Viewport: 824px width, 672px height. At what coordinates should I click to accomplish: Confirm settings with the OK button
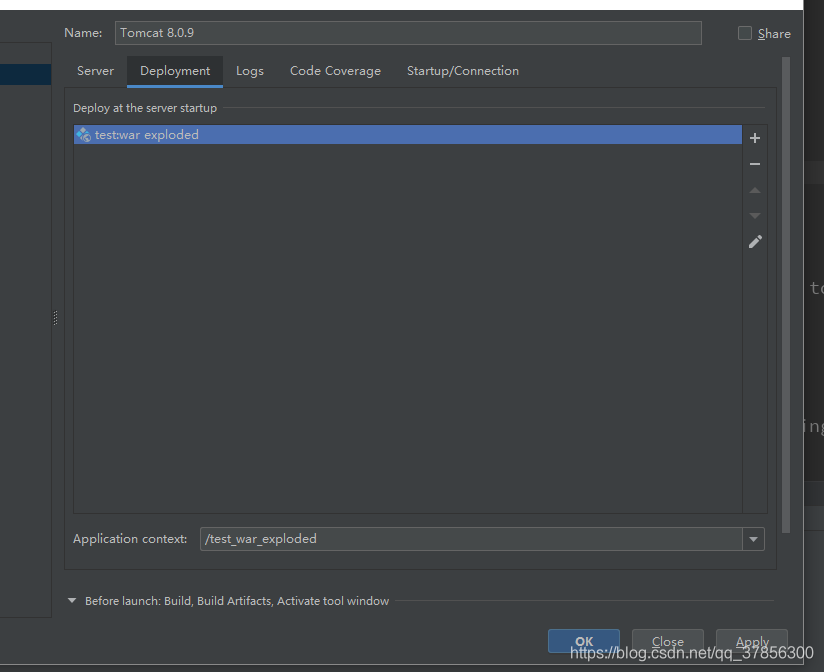click(584, 641)
